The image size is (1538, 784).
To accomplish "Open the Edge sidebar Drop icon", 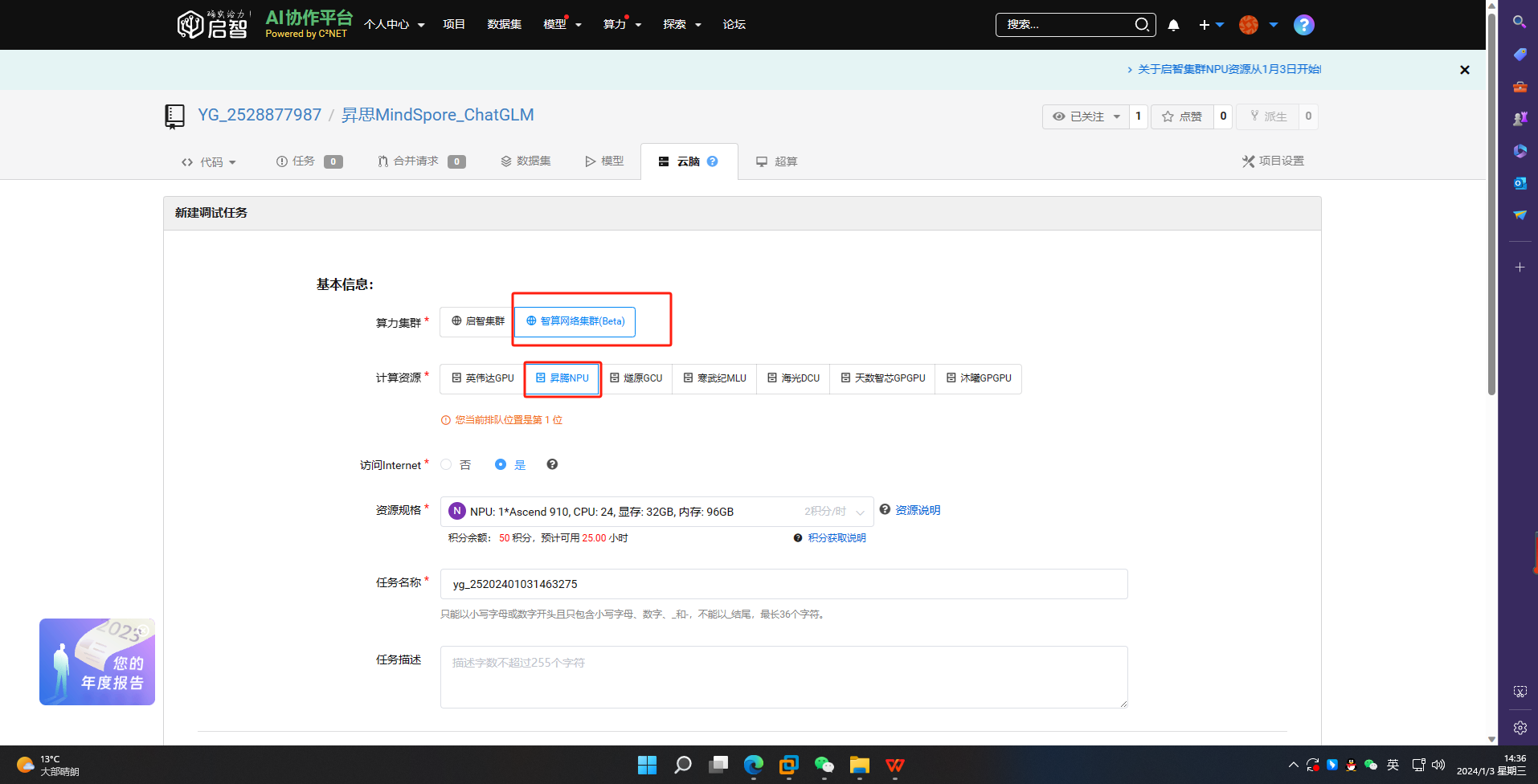I will pyautogui.click(x=1519, y=214).
